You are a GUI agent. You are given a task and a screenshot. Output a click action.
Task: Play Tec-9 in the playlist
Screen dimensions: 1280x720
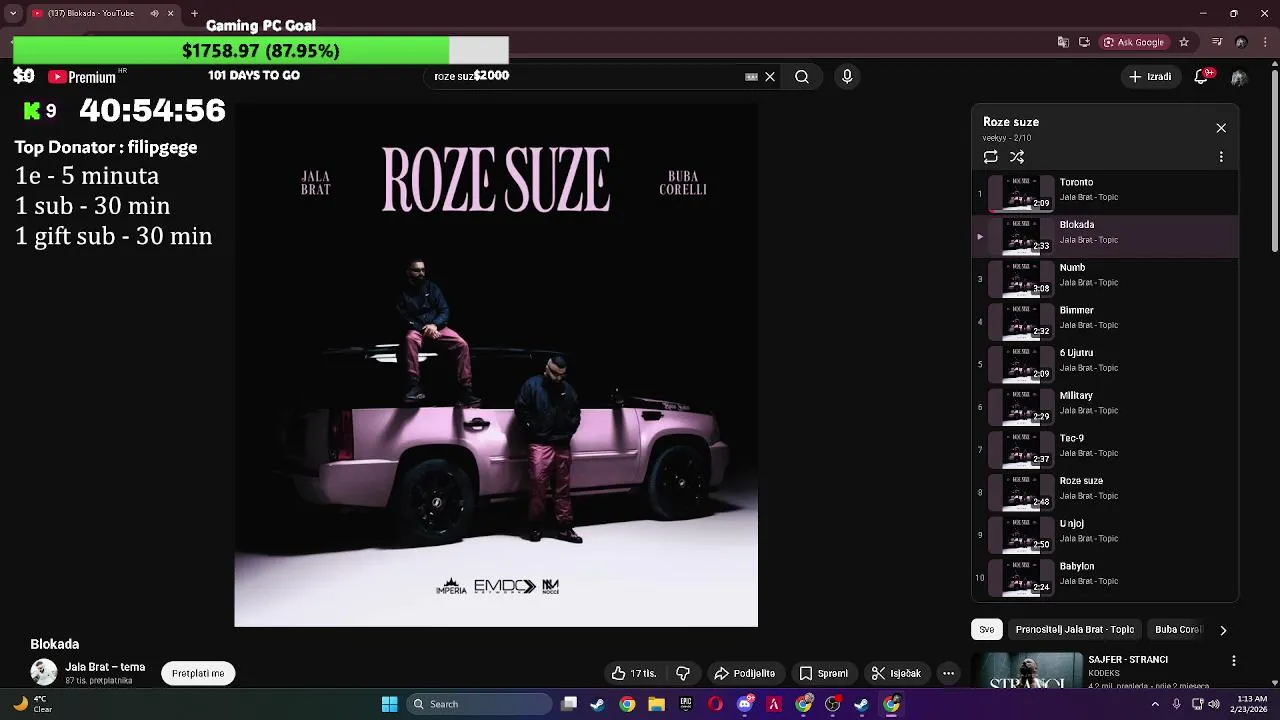(1105, 449)
